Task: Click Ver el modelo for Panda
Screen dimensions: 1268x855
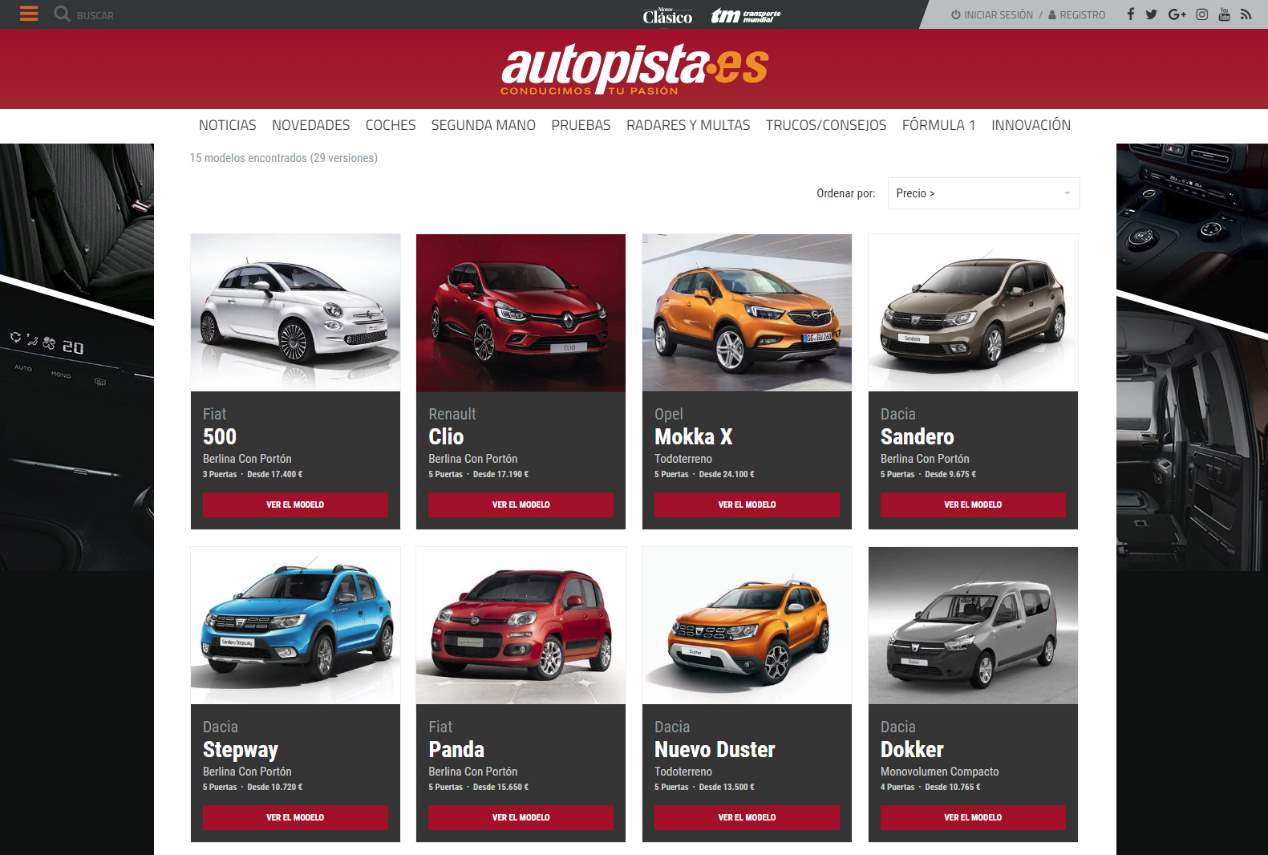Action: [521, 818]
